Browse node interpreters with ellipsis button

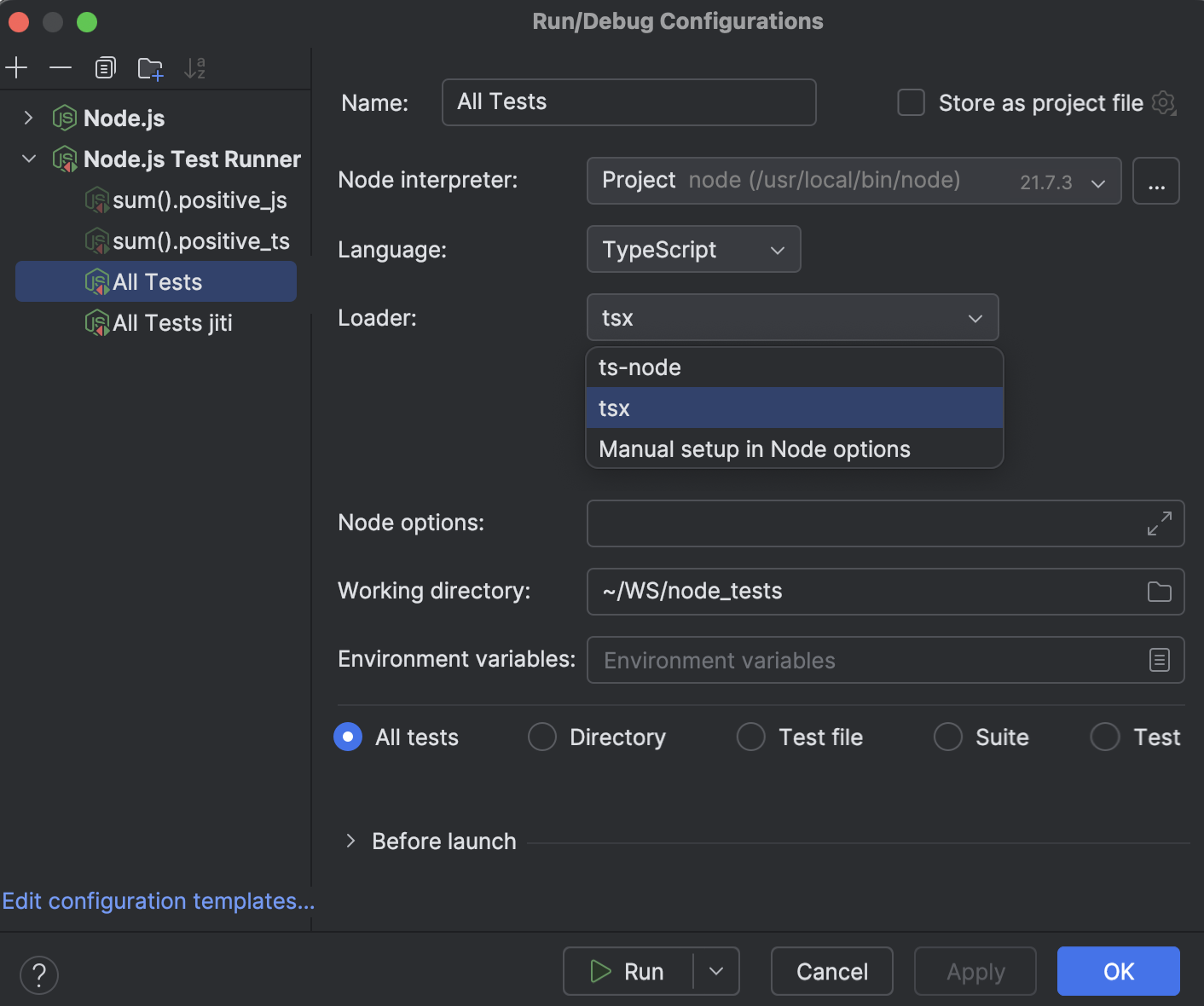pyautogui.click(x=1156, y=181)
